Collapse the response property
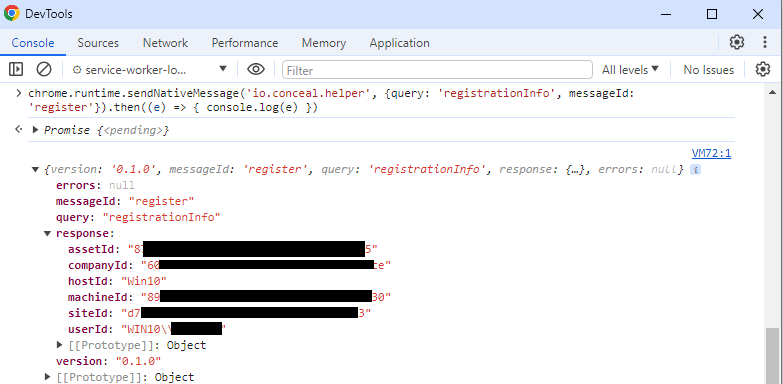This screenshot has height=384, width=783. [47, 233]
